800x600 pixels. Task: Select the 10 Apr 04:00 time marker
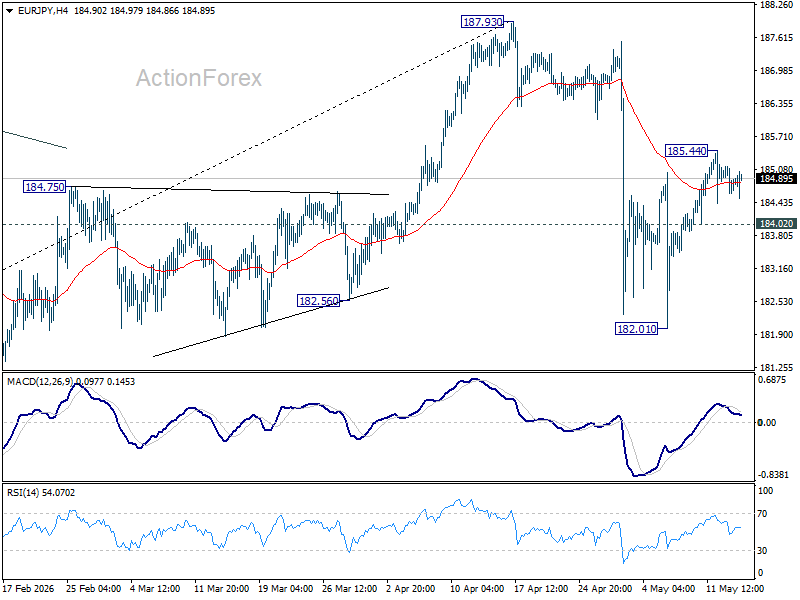point(477,589)
